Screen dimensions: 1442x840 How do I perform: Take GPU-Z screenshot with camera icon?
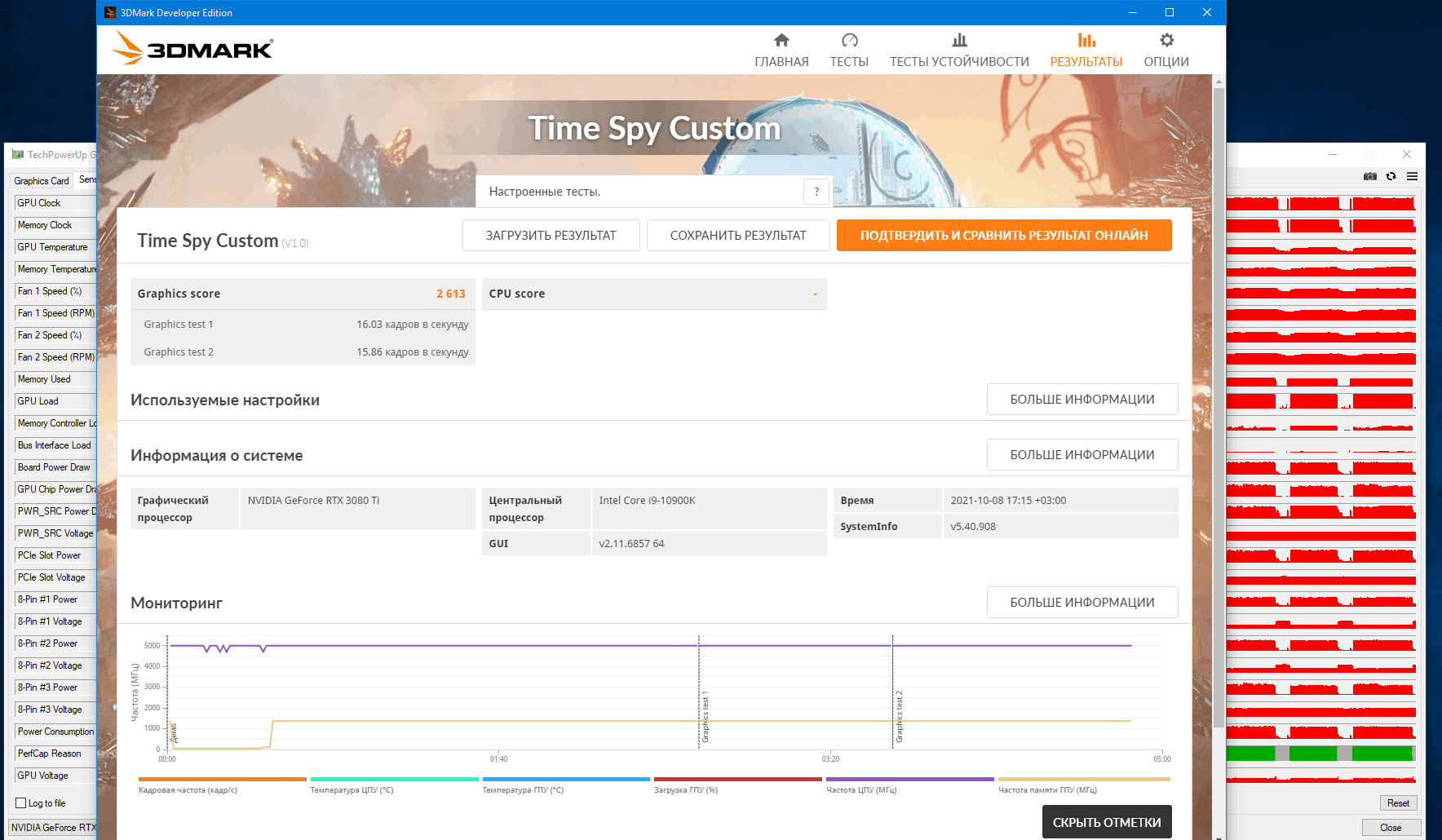tap(1370, 176)
